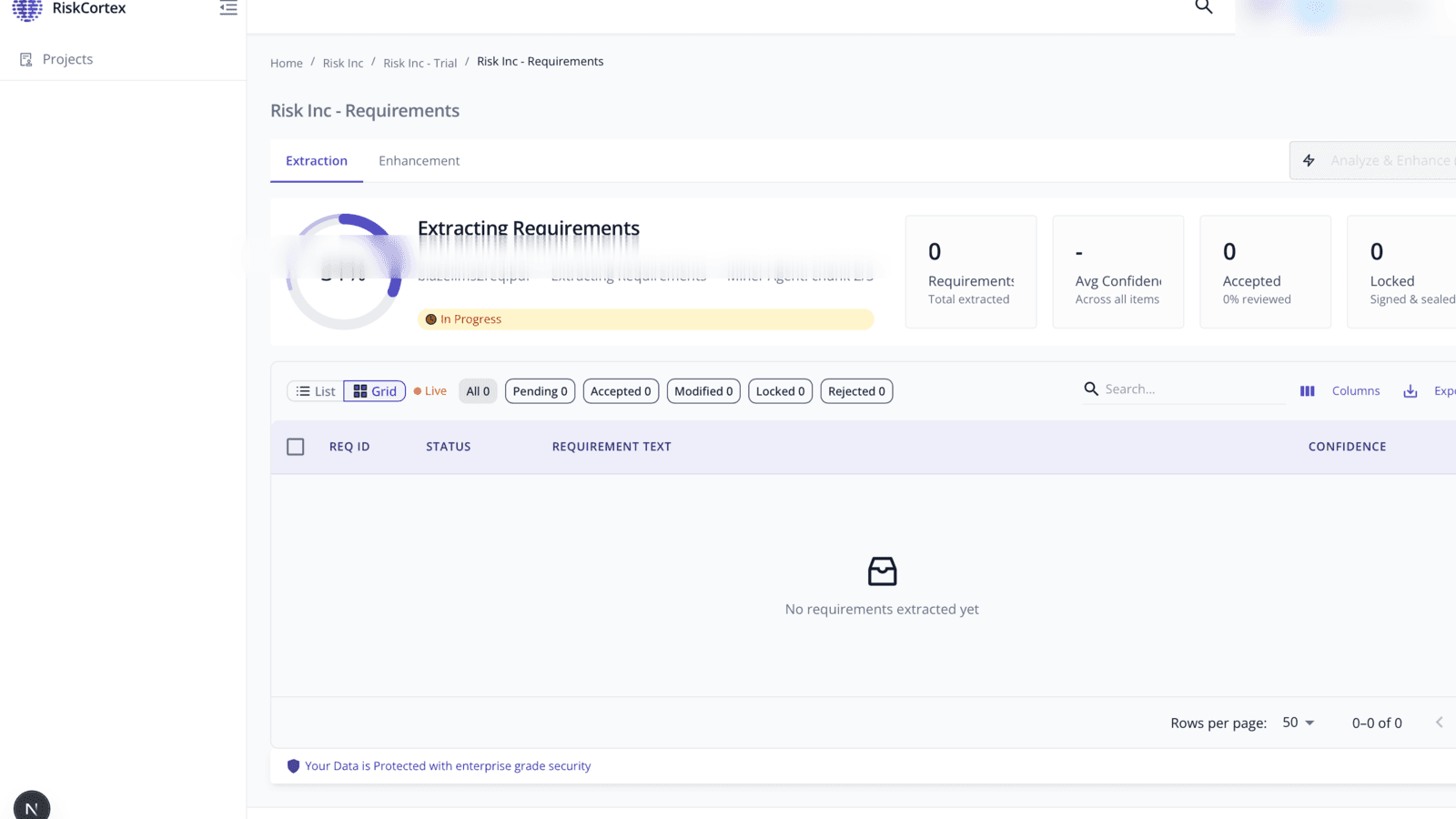The width and height of the screenshot is (1456, 819).
Task: Sort by STATUS column header
Action: (x=449, y=447)
